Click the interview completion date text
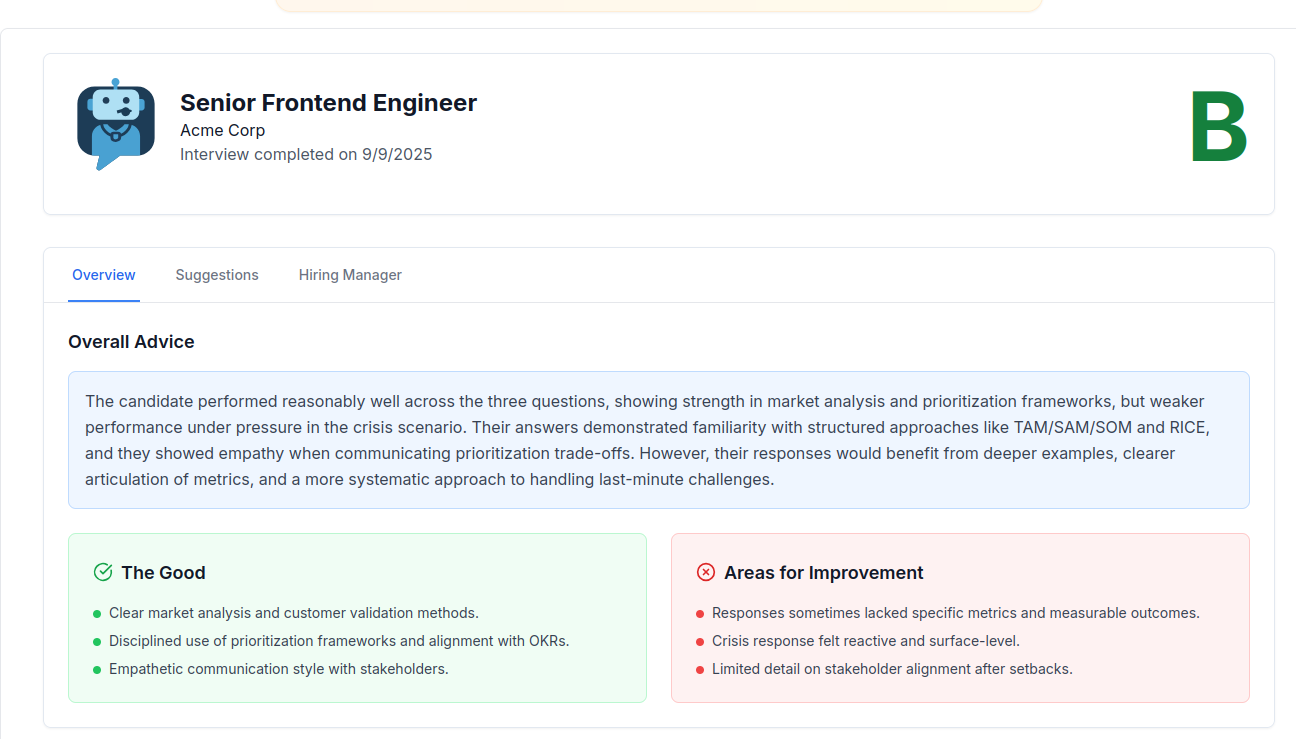Screen dimensions: 1296x739 coord(305,154)
